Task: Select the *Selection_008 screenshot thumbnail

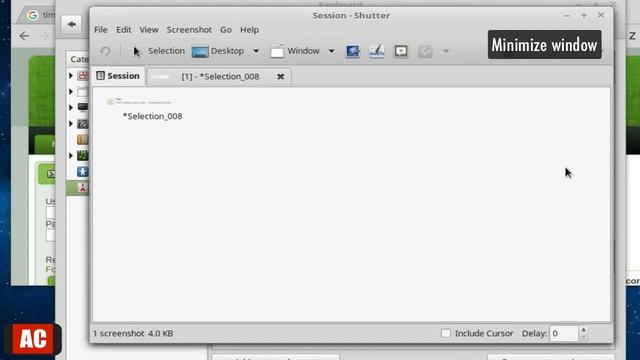Action: [139, 101]
